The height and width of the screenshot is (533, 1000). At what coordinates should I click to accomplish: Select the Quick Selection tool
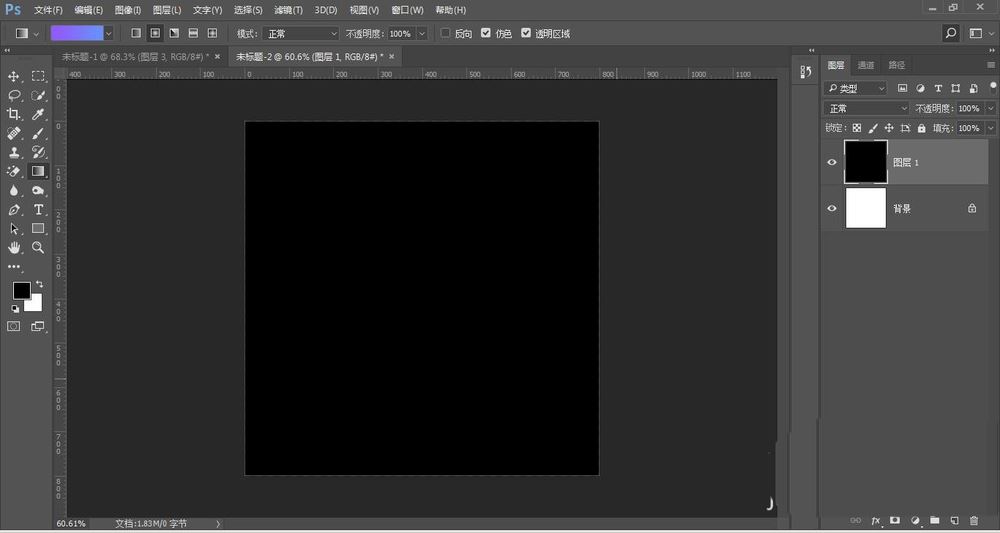click(38, 96)
